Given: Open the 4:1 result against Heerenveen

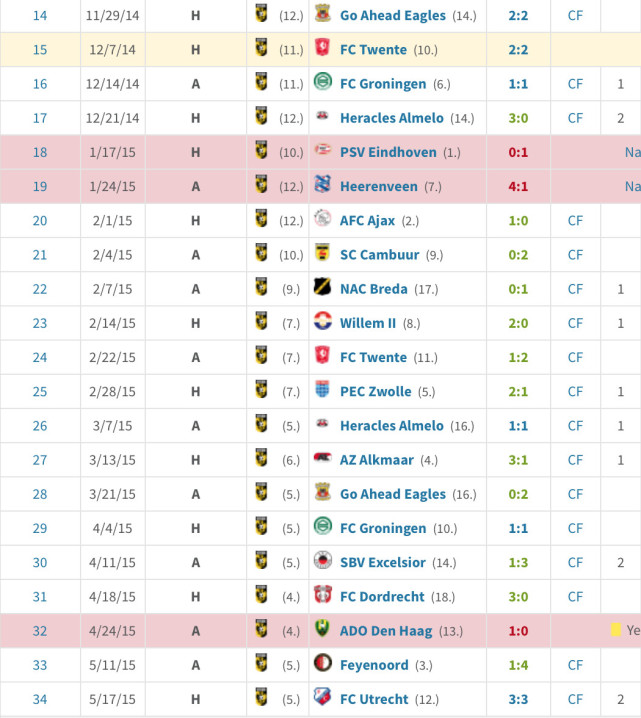Looking at the screenshot, I should (518, 186).
